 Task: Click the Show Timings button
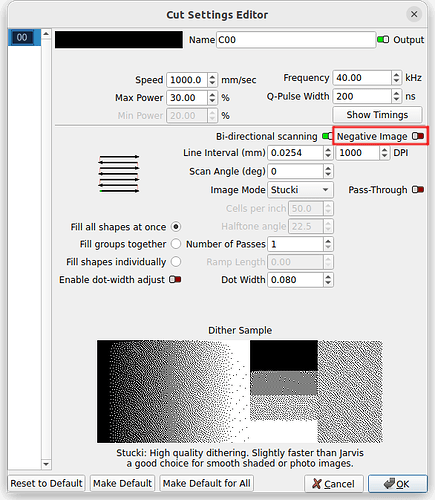click(377, 115)
